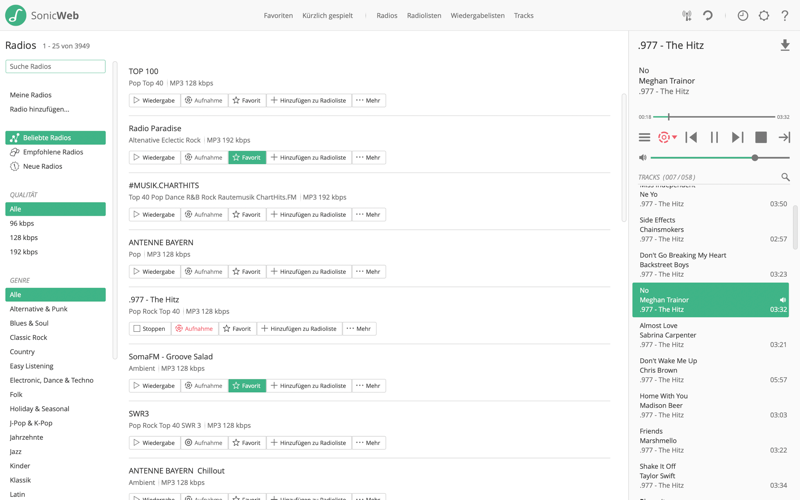Open the Tracks tab
The height and width of the screenshot is (500, 800).
click(523, 16)
